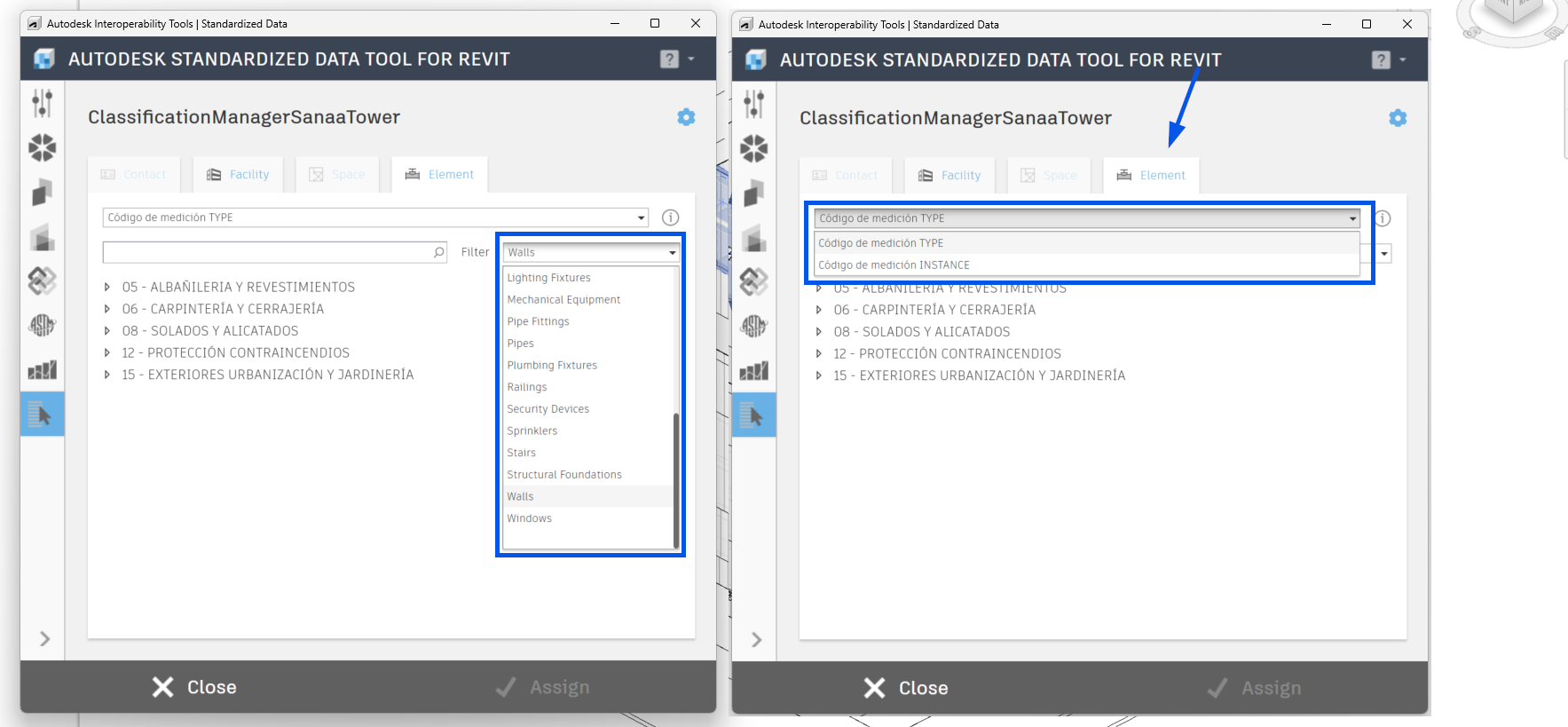Click the help question mark icon in left window
1568x727 pixels.
click(670, 59)
